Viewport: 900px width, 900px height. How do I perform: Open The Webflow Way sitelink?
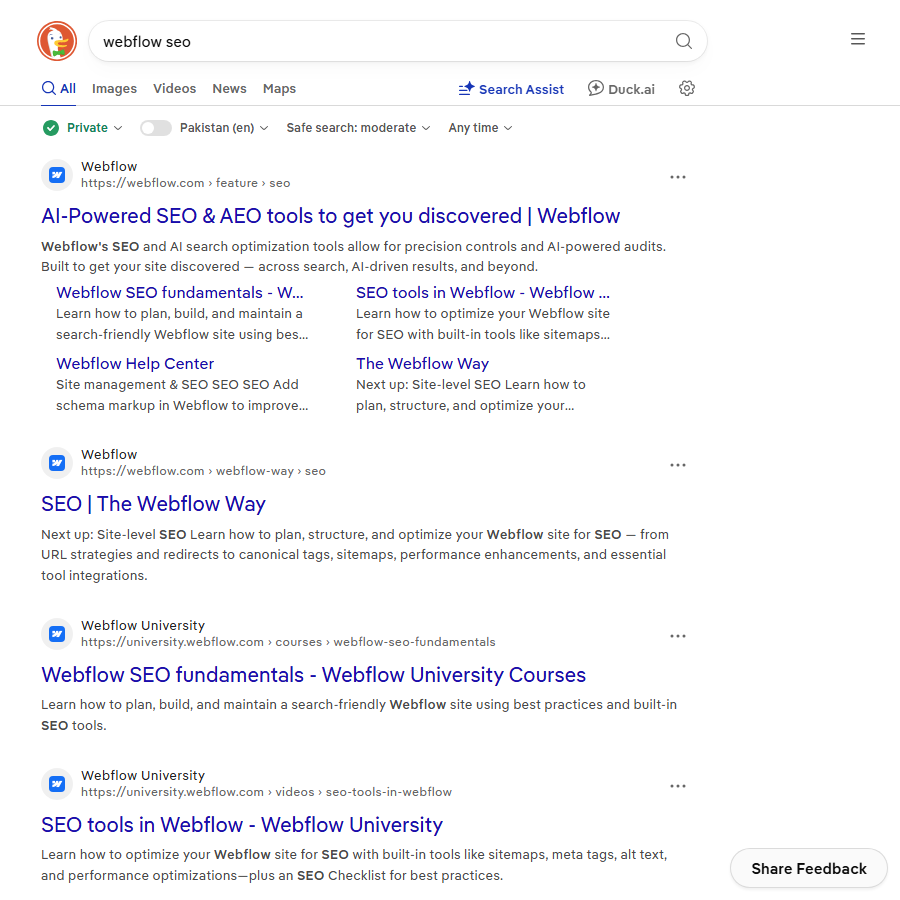coord(422,364)
